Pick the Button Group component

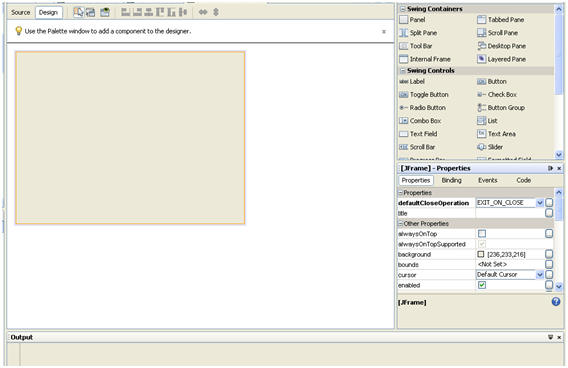(501, 108)
